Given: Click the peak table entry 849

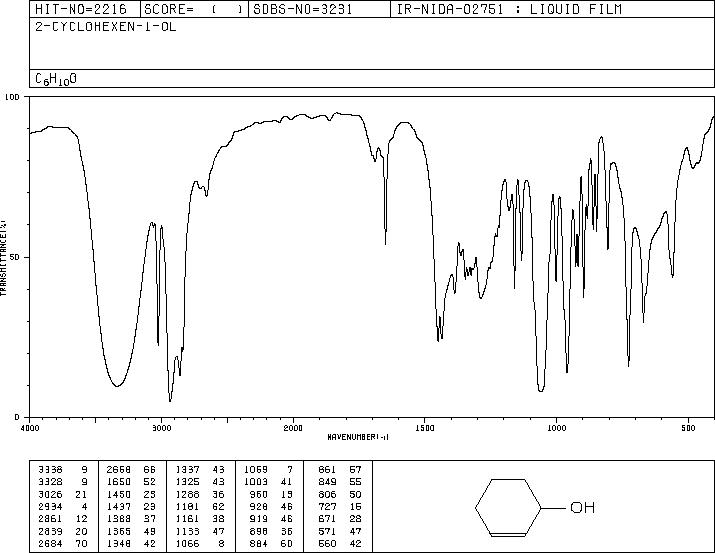Looking at the screenshot, I should pos(327,482).
